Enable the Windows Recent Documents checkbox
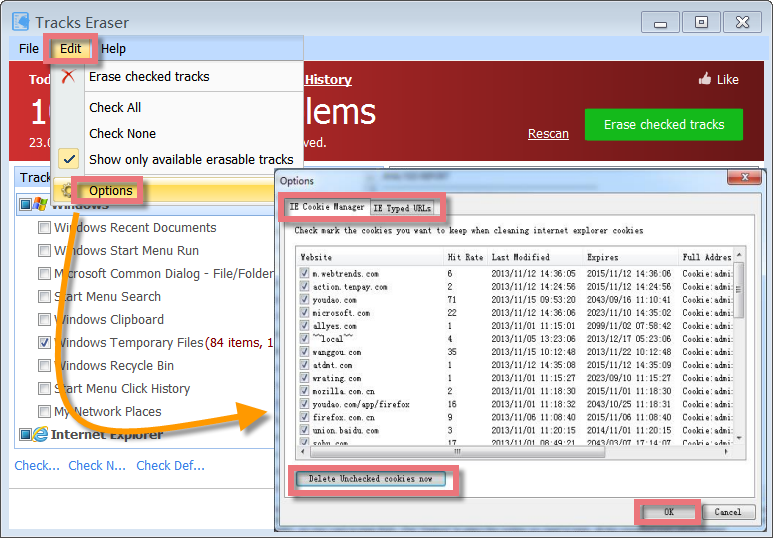 point(44,228)
